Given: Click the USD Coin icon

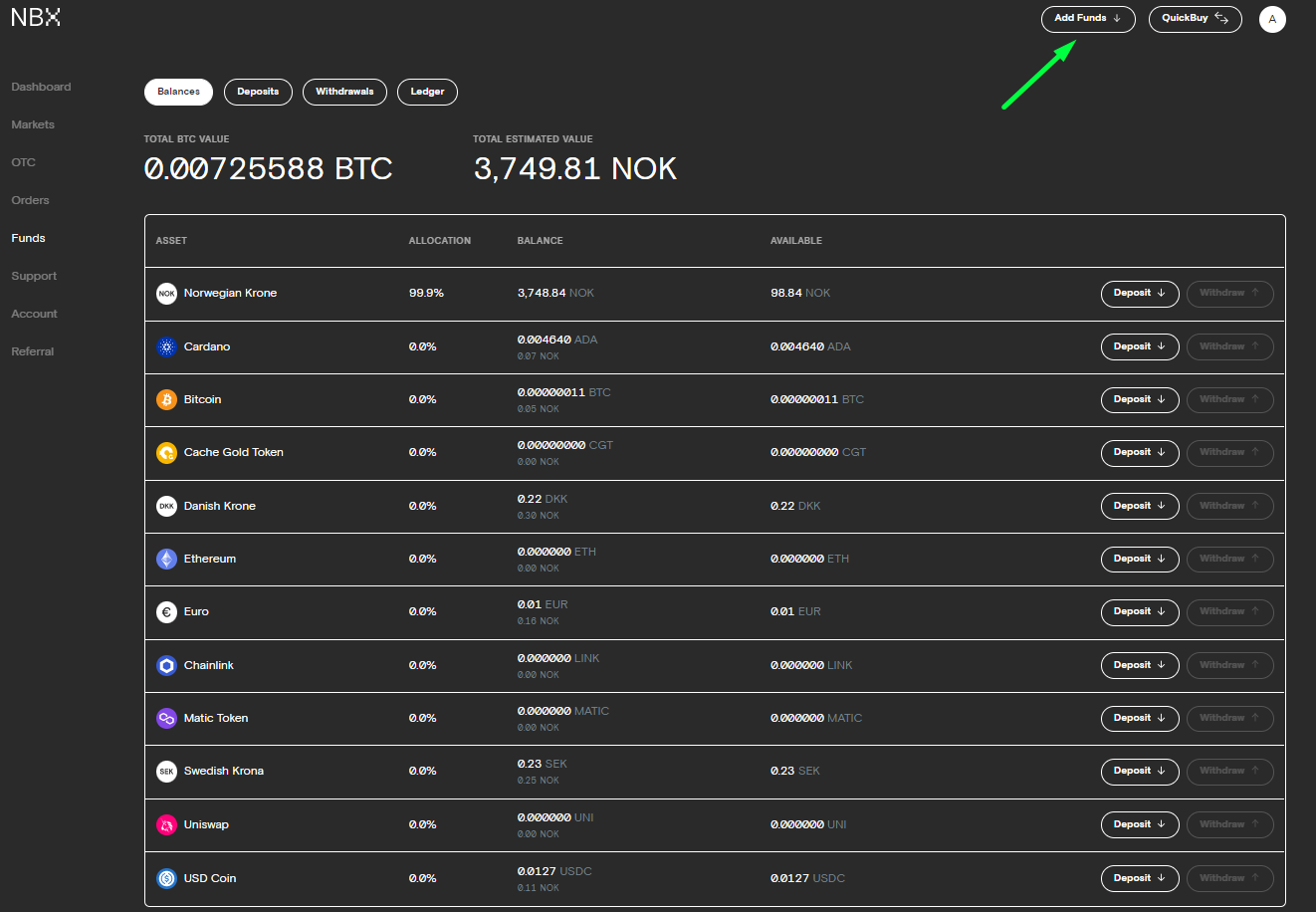Looking at the screenshot, I should (x=166, y=878).
